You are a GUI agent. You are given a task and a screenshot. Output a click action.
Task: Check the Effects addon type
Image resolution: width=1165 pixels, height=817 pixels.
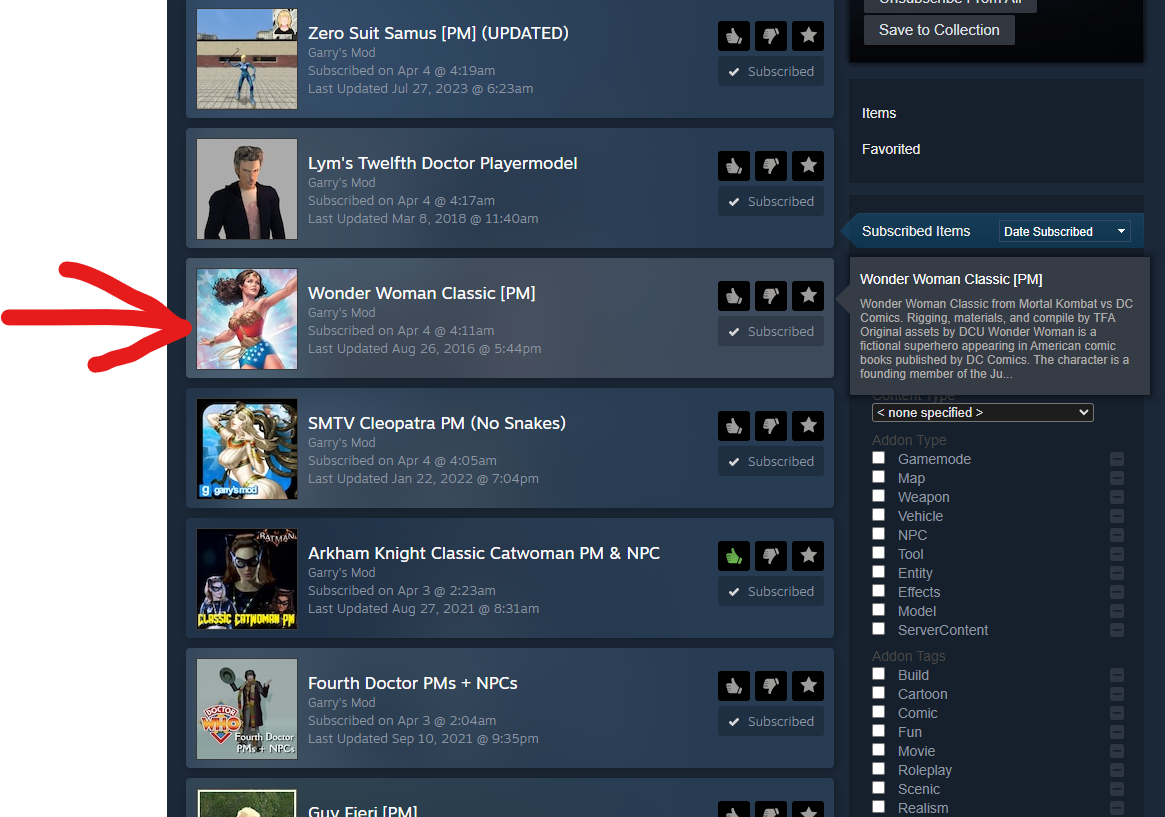(x=878, y=590)
